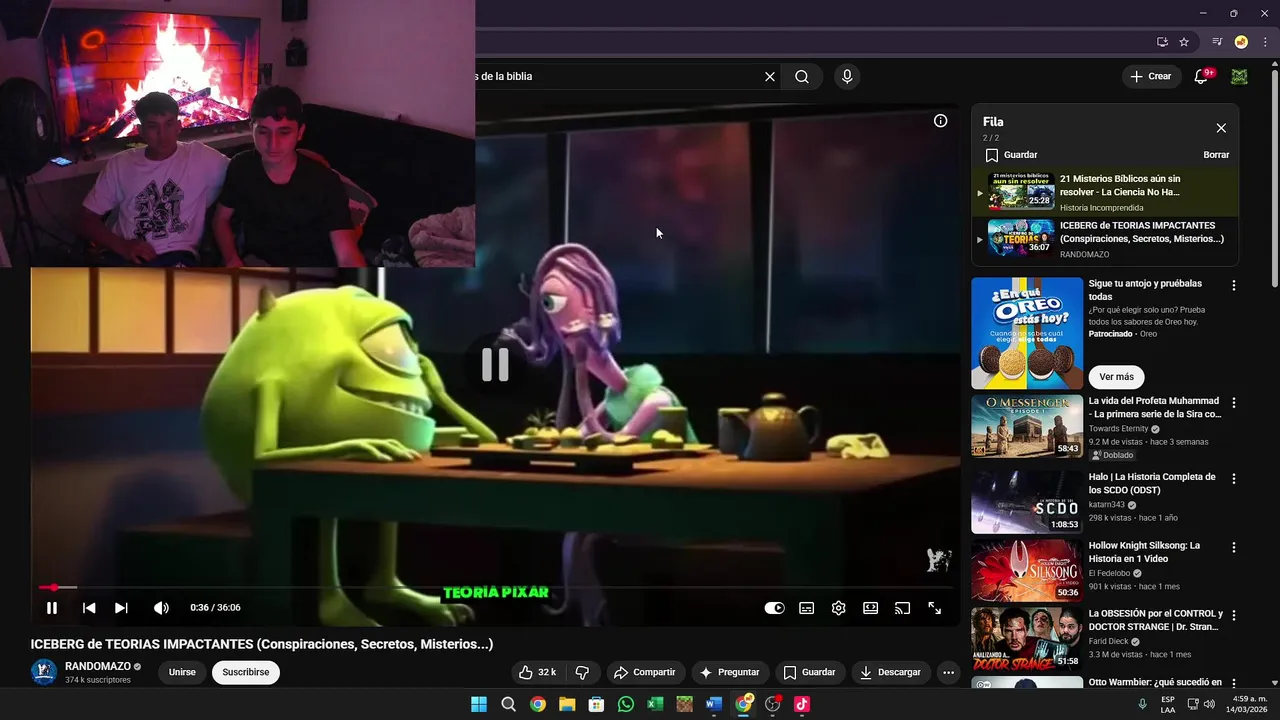Open File Explorer from taskbar
Image resolution: width=1280 pixels, height=720 pixels.
[x=567, y=704]
